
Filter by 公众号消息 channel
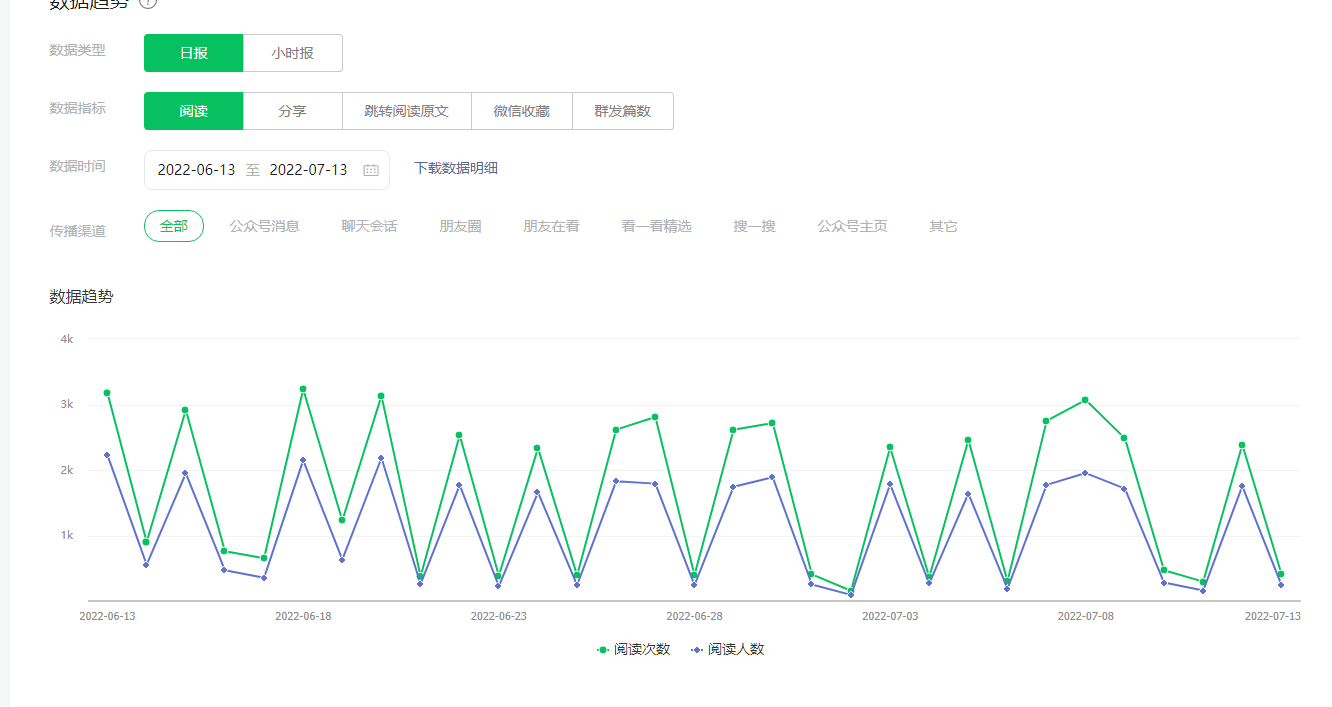[265, 226]
